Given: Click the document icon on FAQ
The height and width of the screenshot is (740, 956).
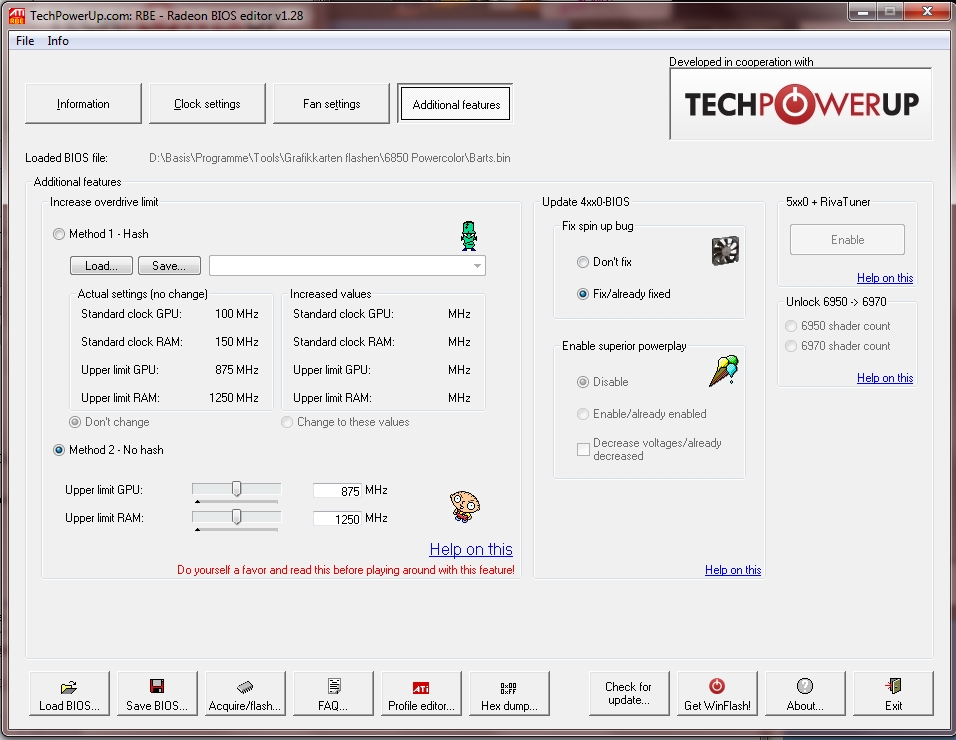Looking at the screenshot, I should click(x=334, y=686).
